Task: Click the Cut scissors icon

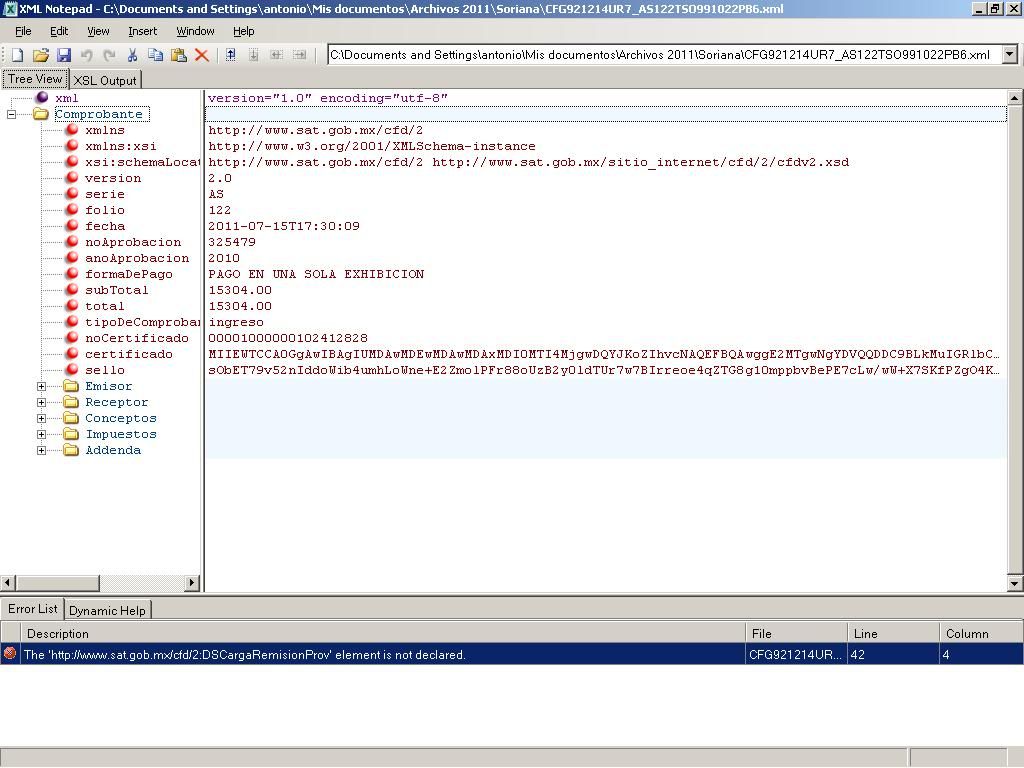Action: (132, 55)
